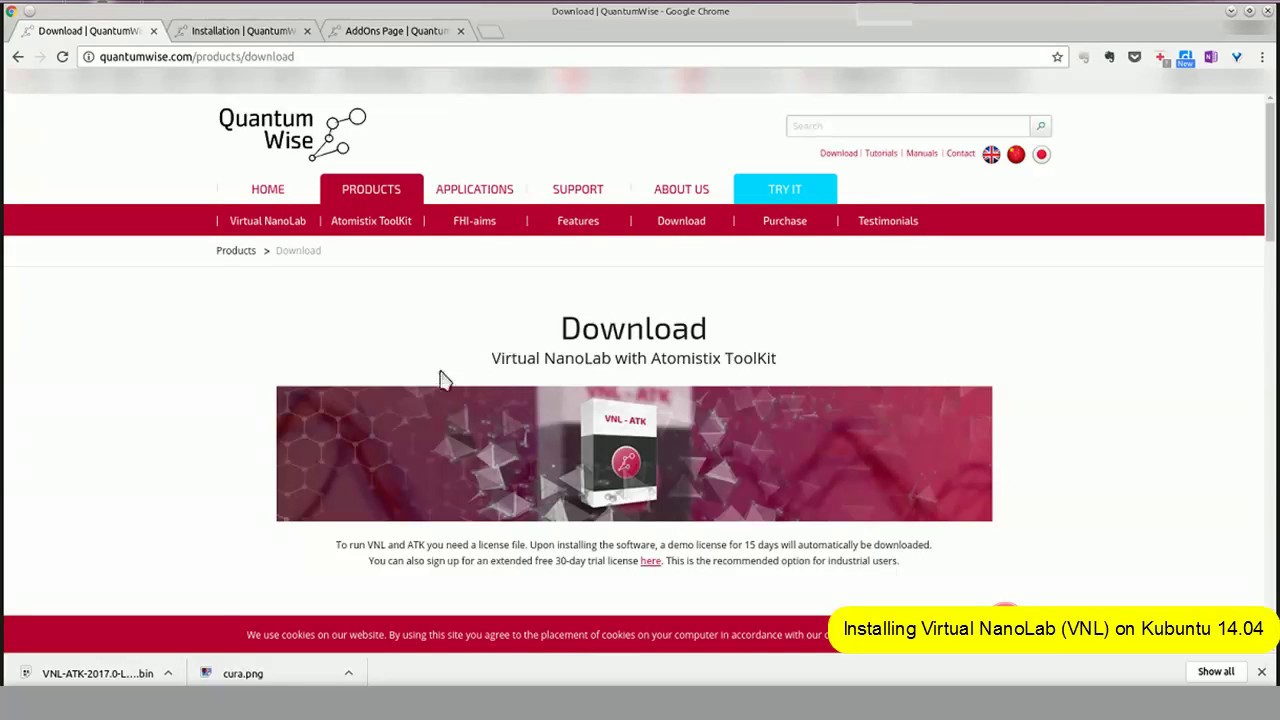The width and height of the screenshot is (1280, 720).
Task: Expand options for cura.png download
Action: click(x=348, y=673)
